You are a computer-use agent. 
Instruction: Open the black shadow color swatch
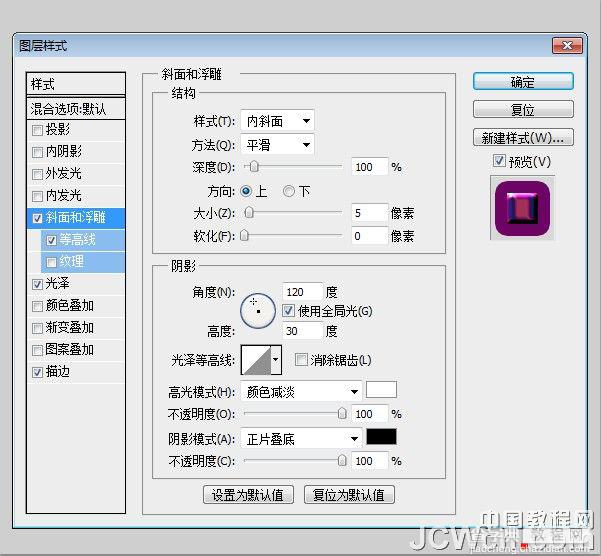coord(381,437)
